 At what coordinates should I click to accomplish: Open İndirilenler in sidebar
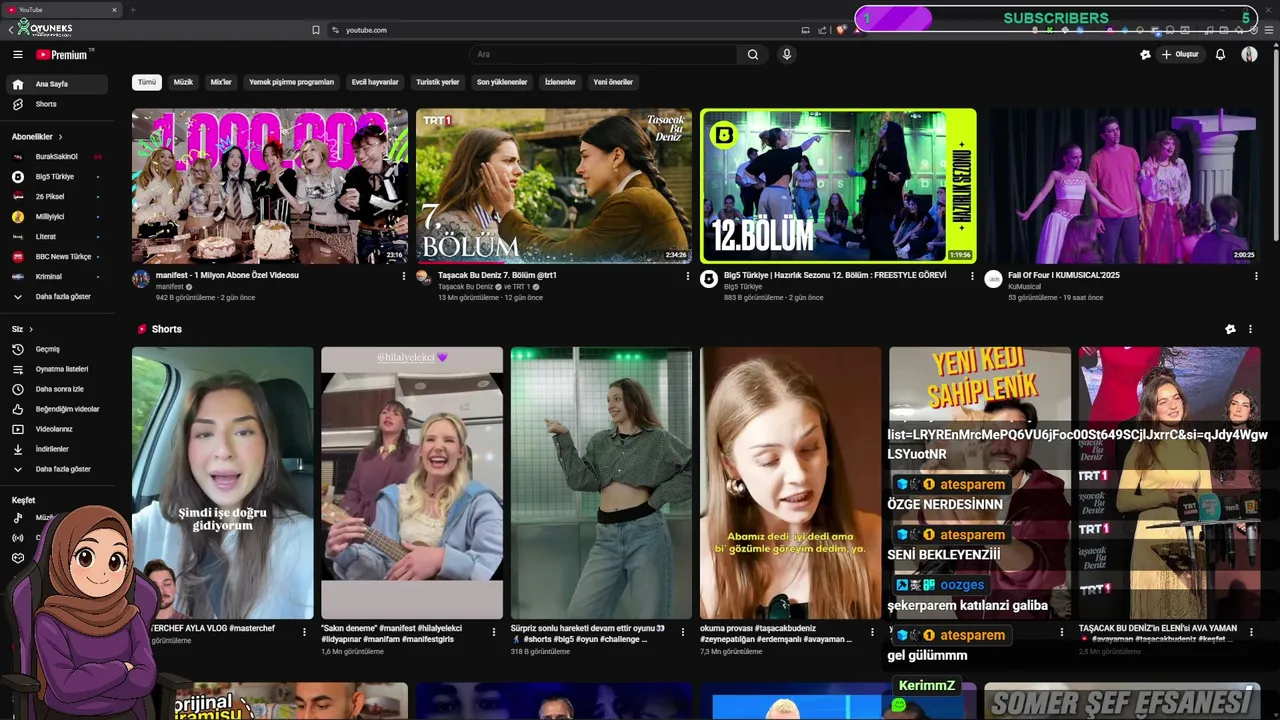tap(56, 449)
